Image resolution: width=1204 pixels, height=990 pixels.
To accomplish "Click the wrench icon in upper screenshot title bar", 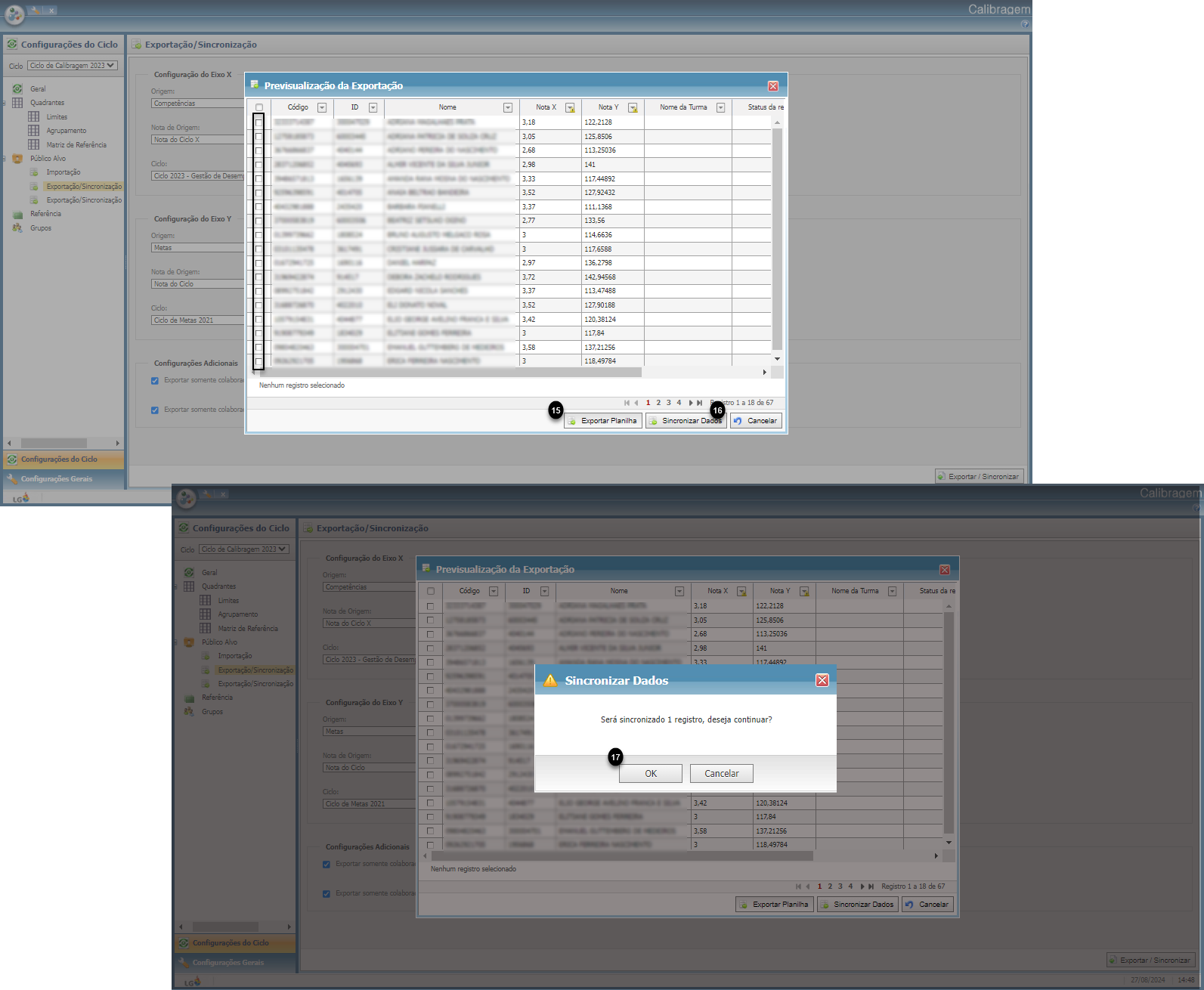I will 36,11.
